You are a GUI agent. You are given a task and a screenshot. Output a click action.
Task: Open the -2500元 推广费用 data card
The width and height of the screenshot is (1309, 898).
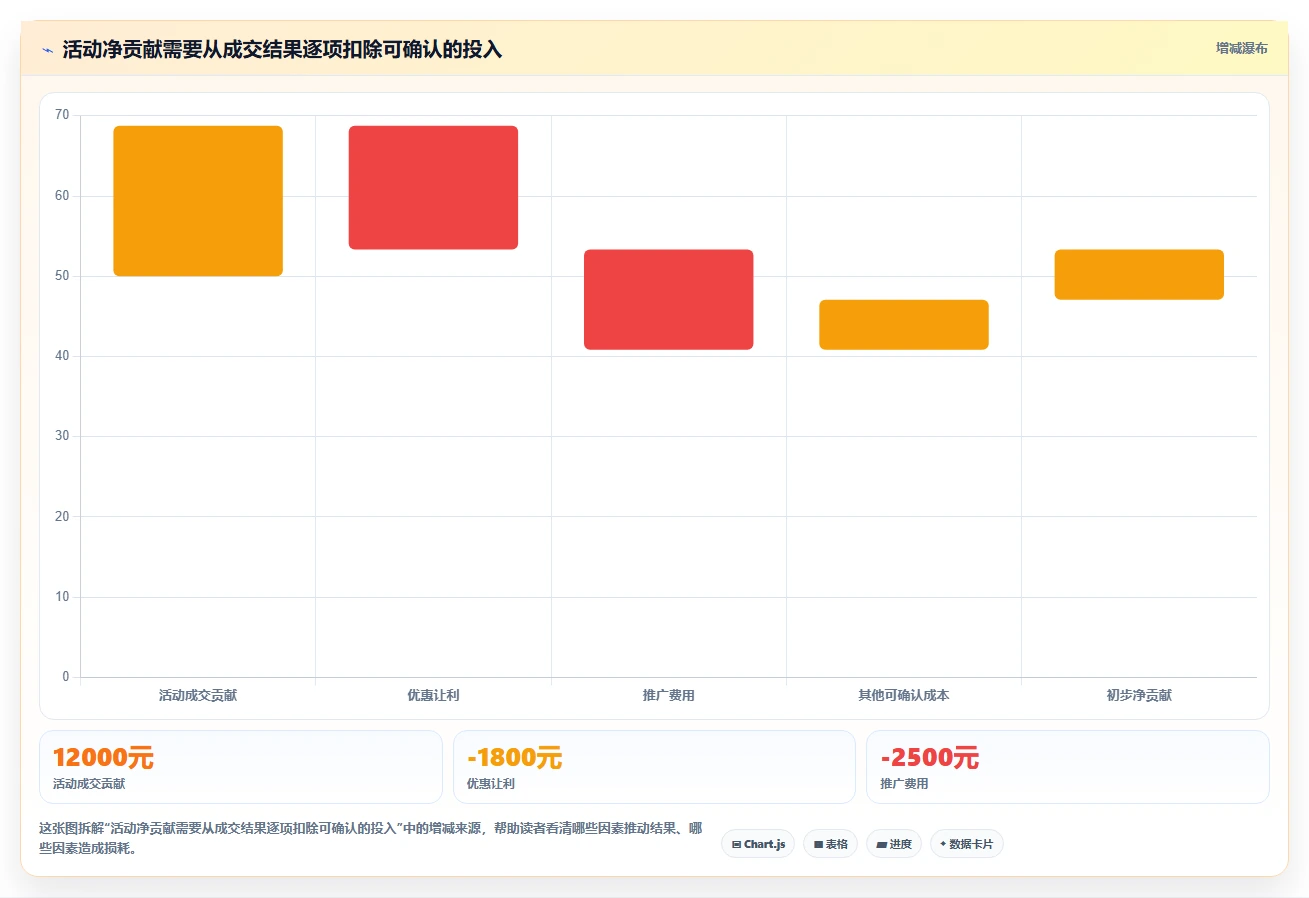tap(1068, 767)
